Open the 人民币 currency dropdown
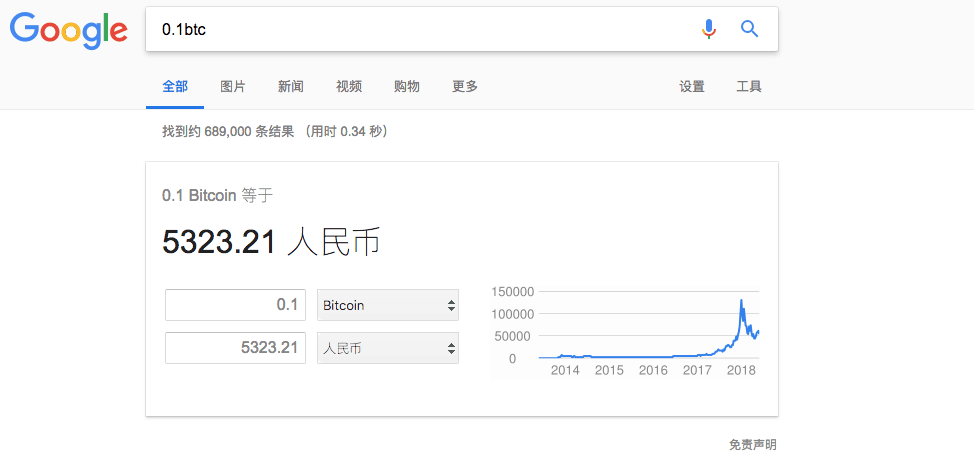 click(x=388, y=348)
